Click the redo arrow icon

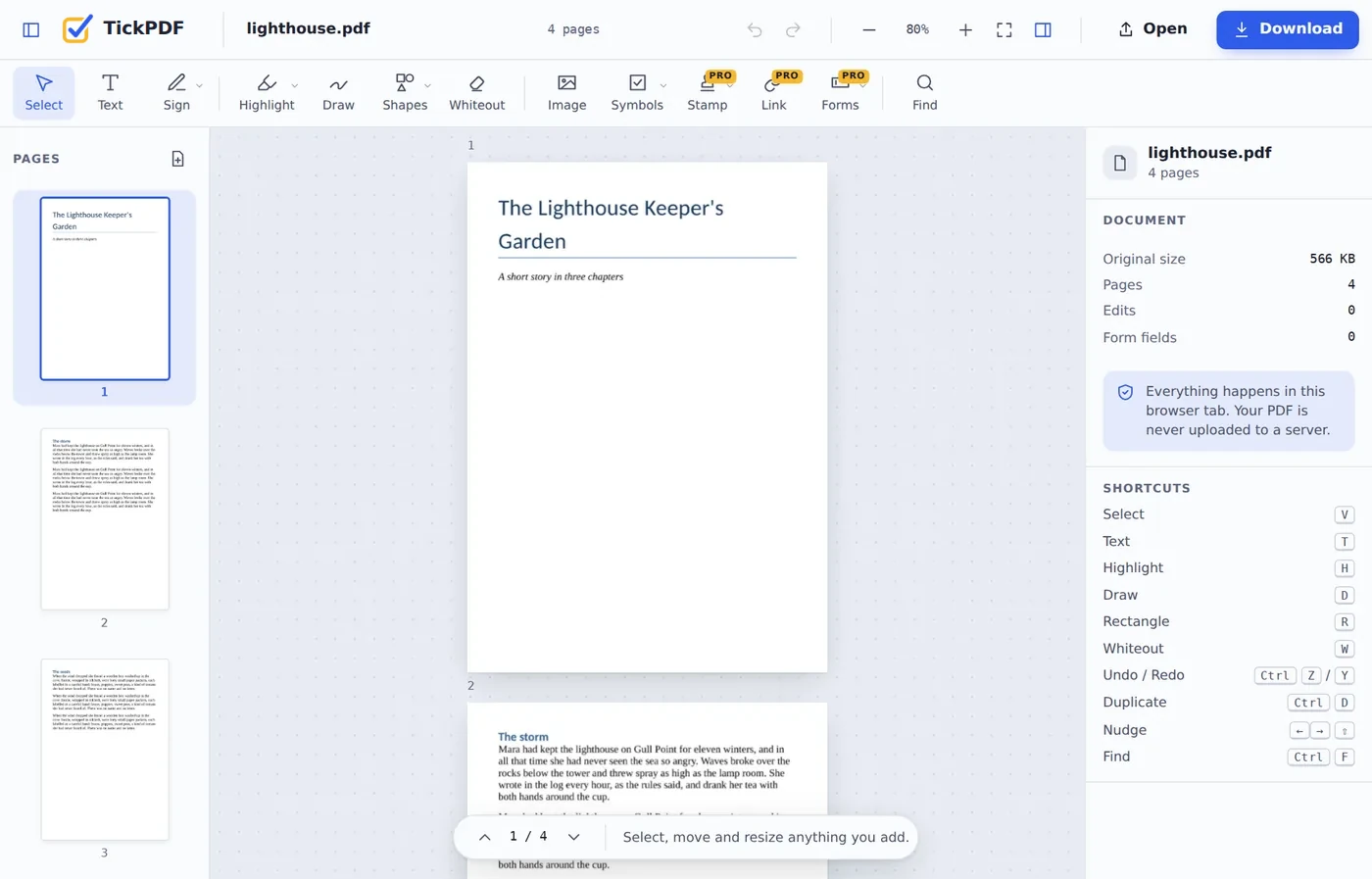(x=793, y=29)
